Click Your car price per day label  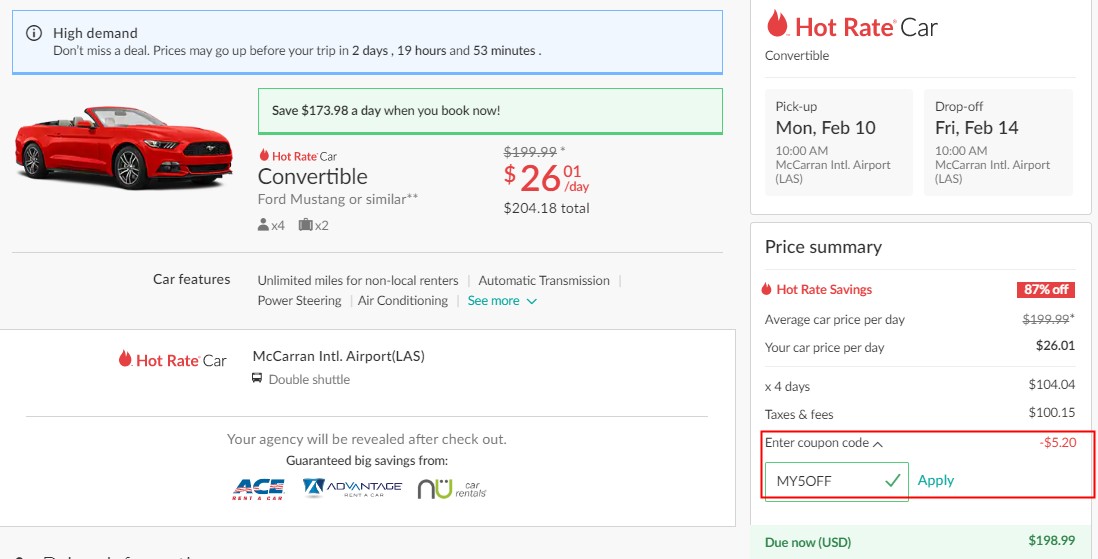point(824,347)
